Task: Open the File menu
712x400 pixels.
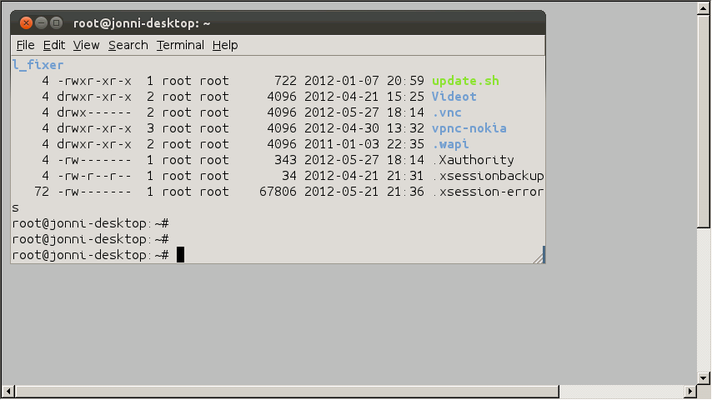Action: coord(25,45)
